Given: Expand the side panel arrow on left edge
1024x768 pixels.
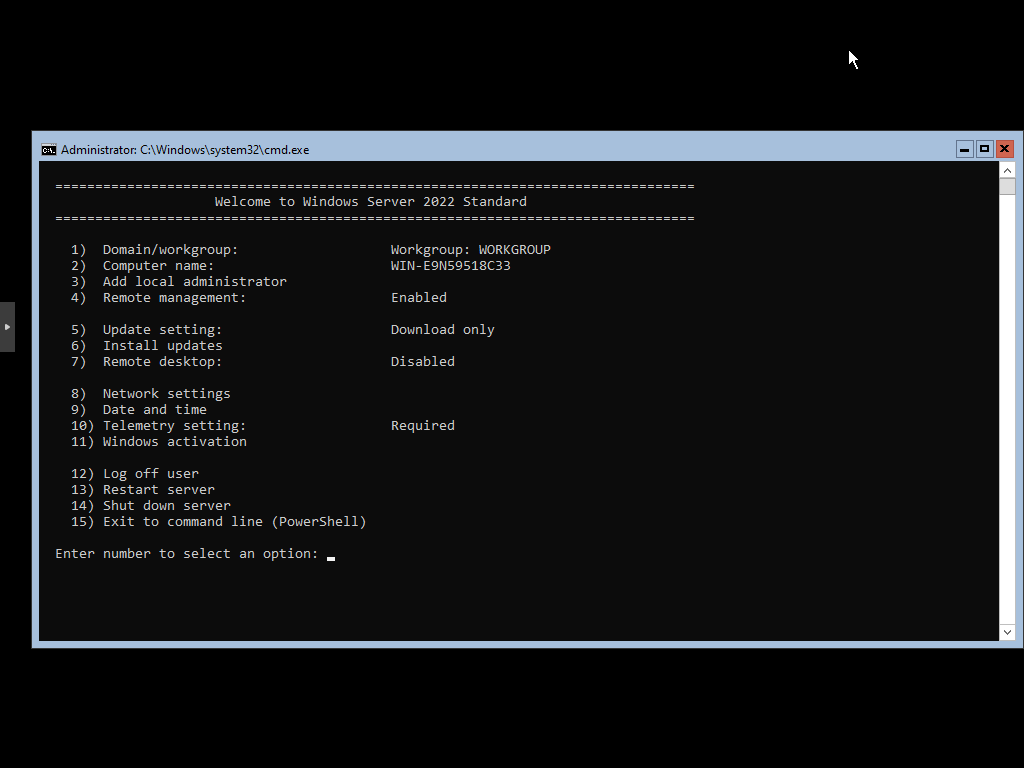Looking at the screenshot, I should [7, 327].
